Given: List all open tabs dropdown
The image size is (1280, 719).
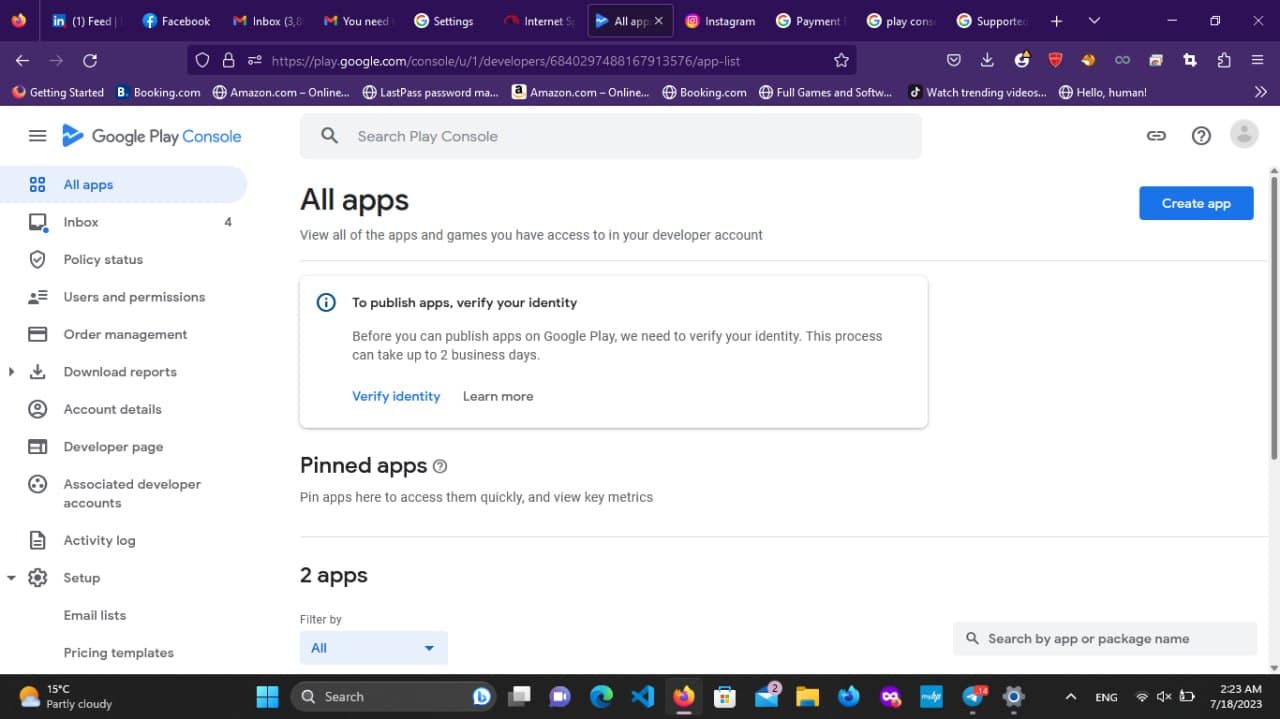Looking at the screenshot, I should pyautogui.click(x=1094, y=21).
